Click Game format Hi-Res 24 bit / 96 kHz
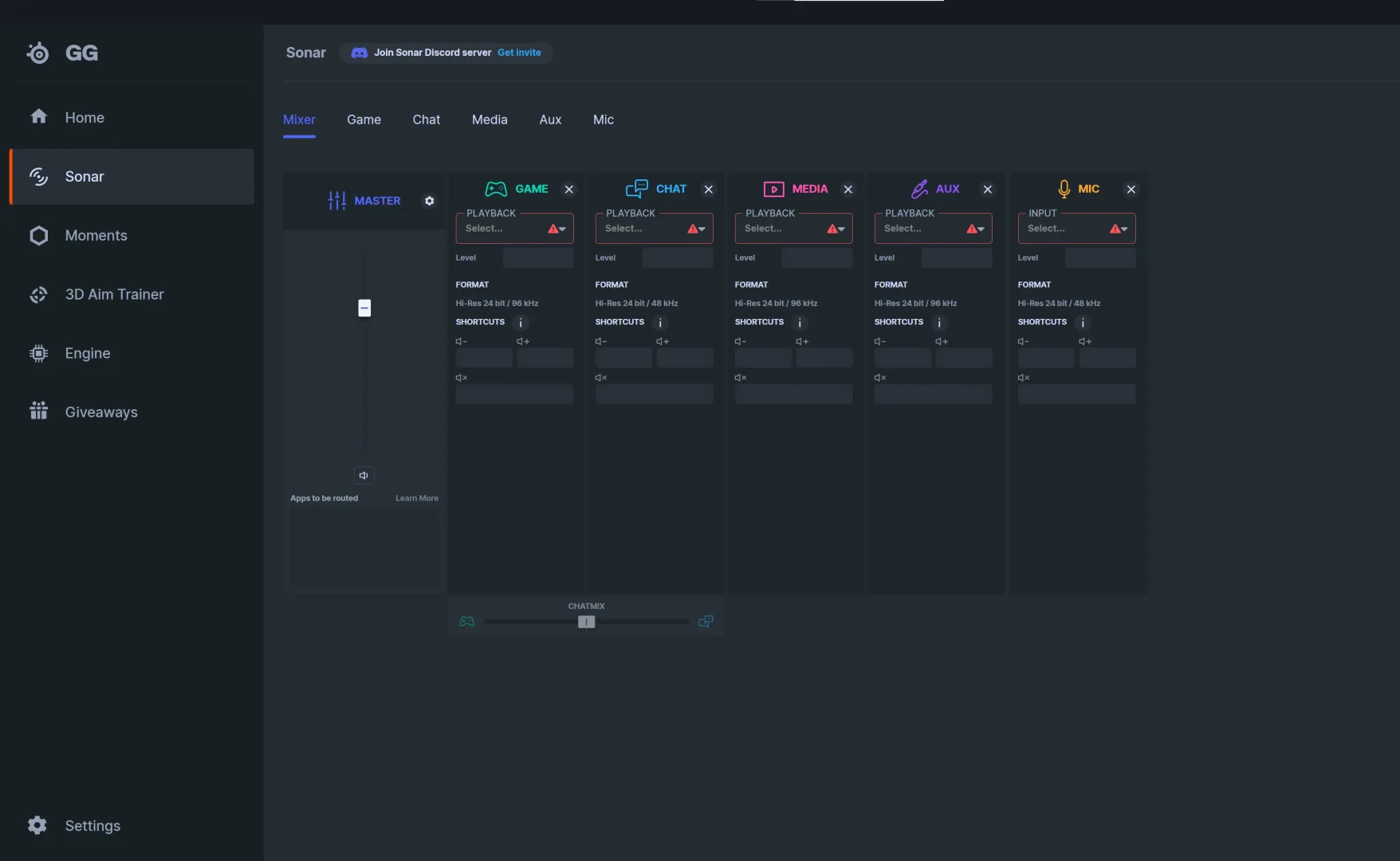Screen dimensions: 1400x861 click(497, 303)
